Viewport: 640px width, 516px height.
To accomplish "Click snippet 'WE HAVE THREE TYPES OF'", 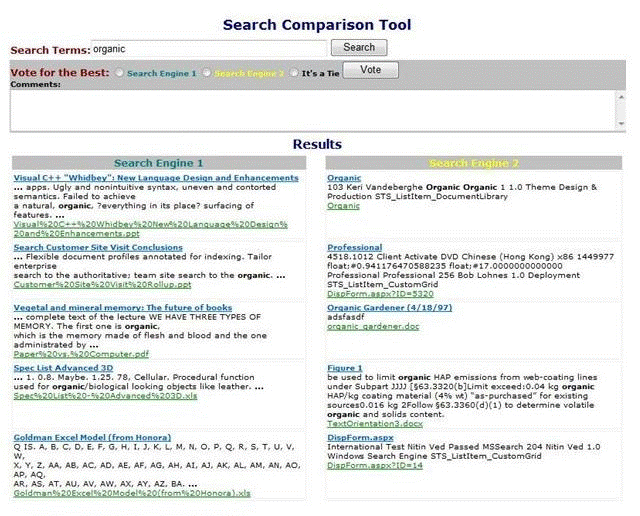I will click(x=204, y=317).
